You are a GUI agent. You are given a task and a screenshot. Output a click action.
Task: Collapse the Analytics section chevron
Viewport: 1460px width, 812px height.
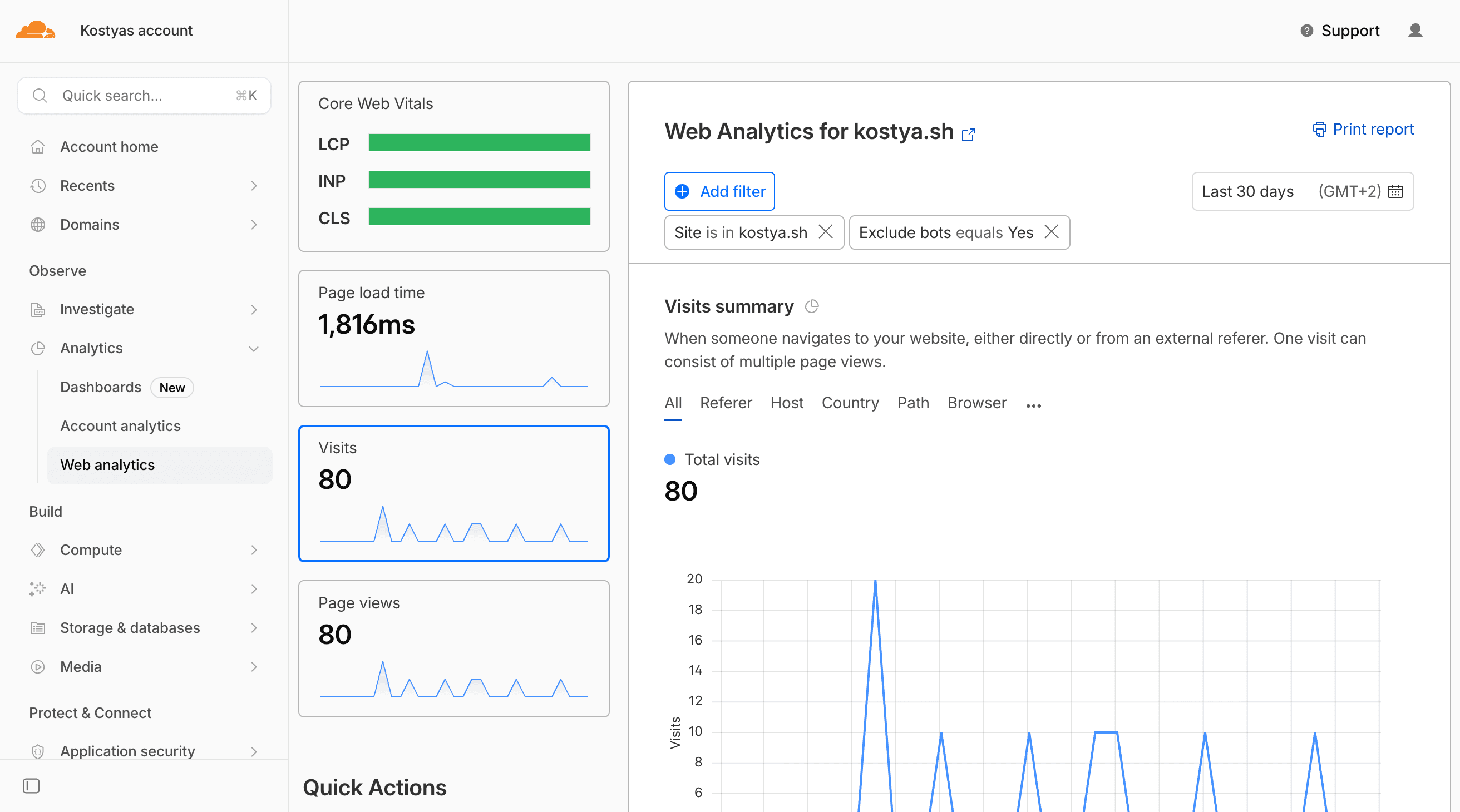(x=254, y=349)
